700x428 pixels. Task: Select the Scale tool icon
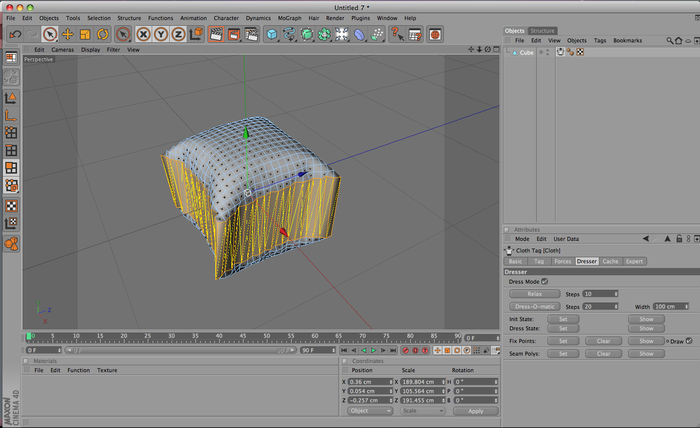85,34
